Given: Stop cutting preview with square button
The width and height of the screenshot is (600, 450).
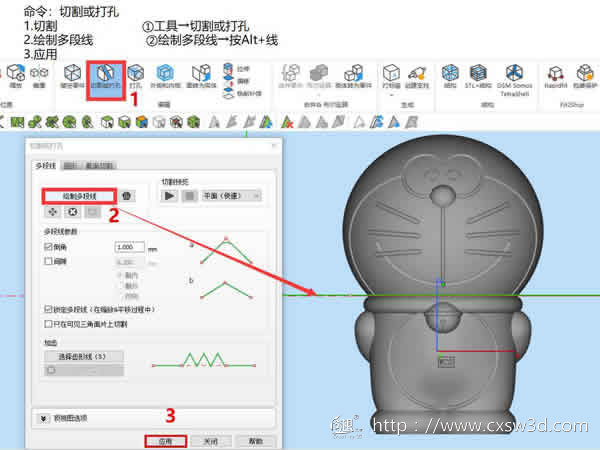Looking at the screenshot, I should click(189, 196).
